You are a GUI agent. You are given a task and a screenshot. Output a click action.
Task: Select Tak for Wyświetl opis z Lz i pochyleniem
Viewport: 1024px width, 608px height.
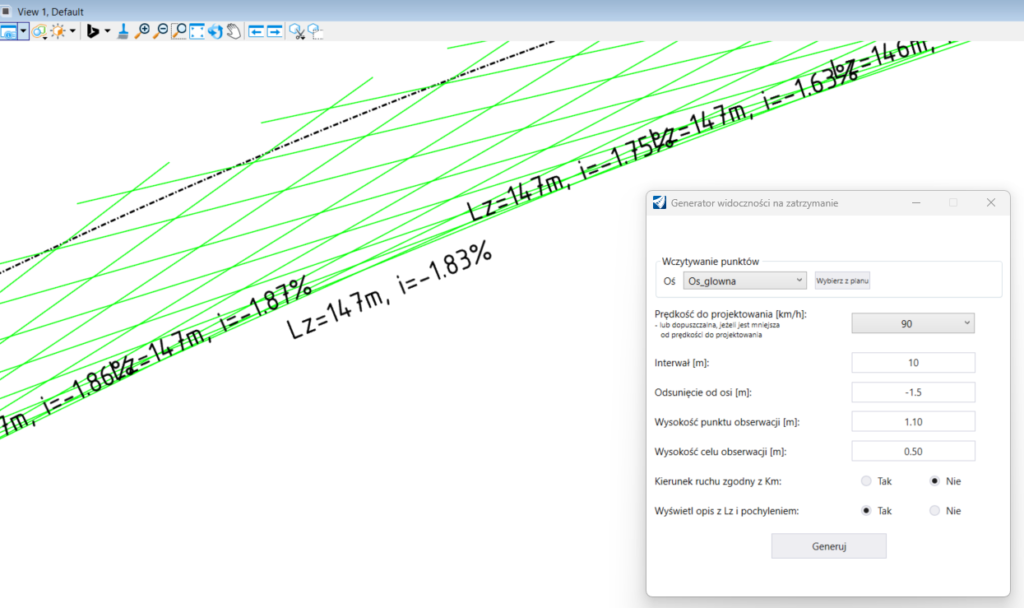[866, 510]
